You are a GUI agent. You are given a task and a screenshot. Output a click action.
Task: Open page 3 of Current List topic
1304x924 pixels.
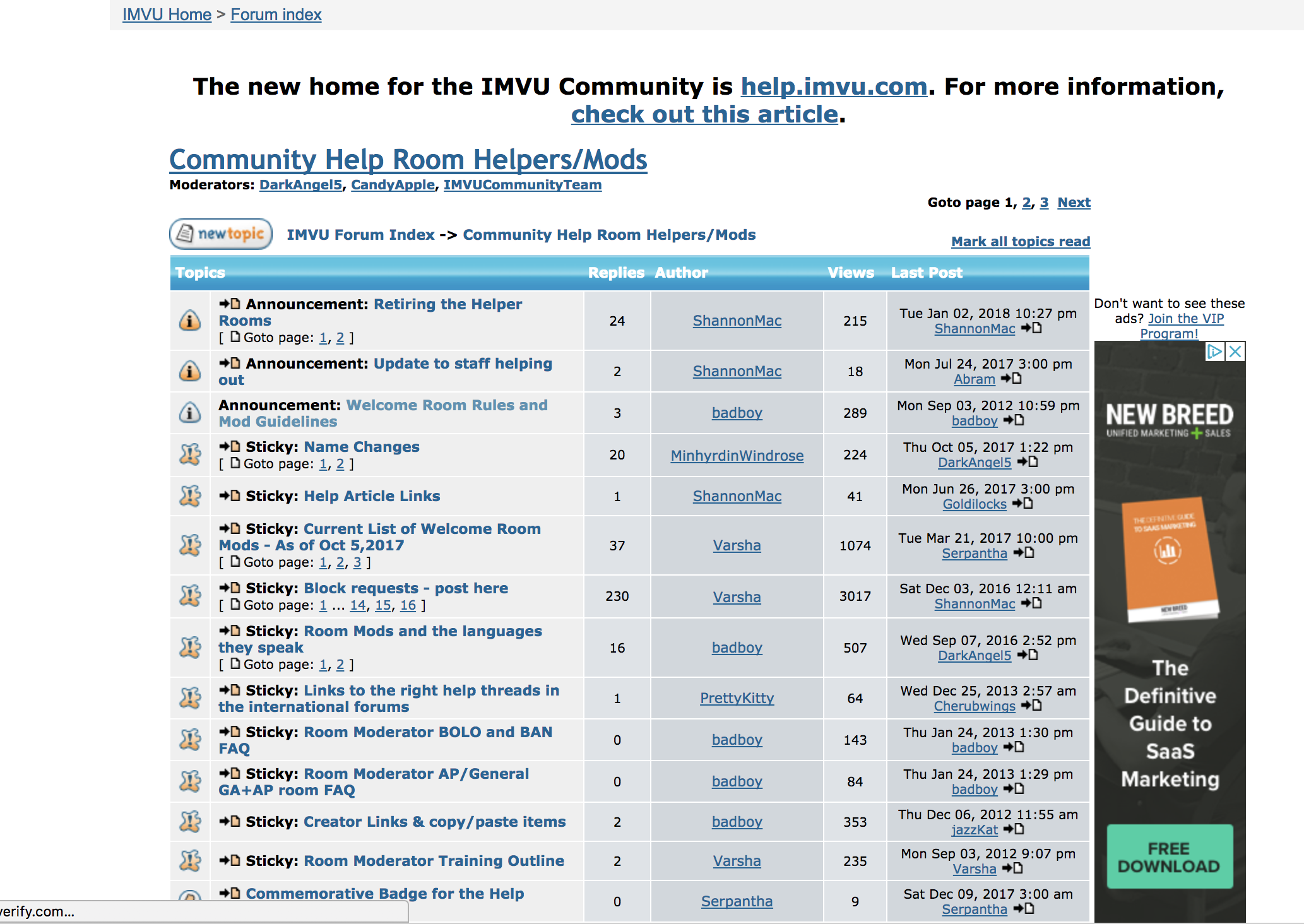[x=357, y=562]
